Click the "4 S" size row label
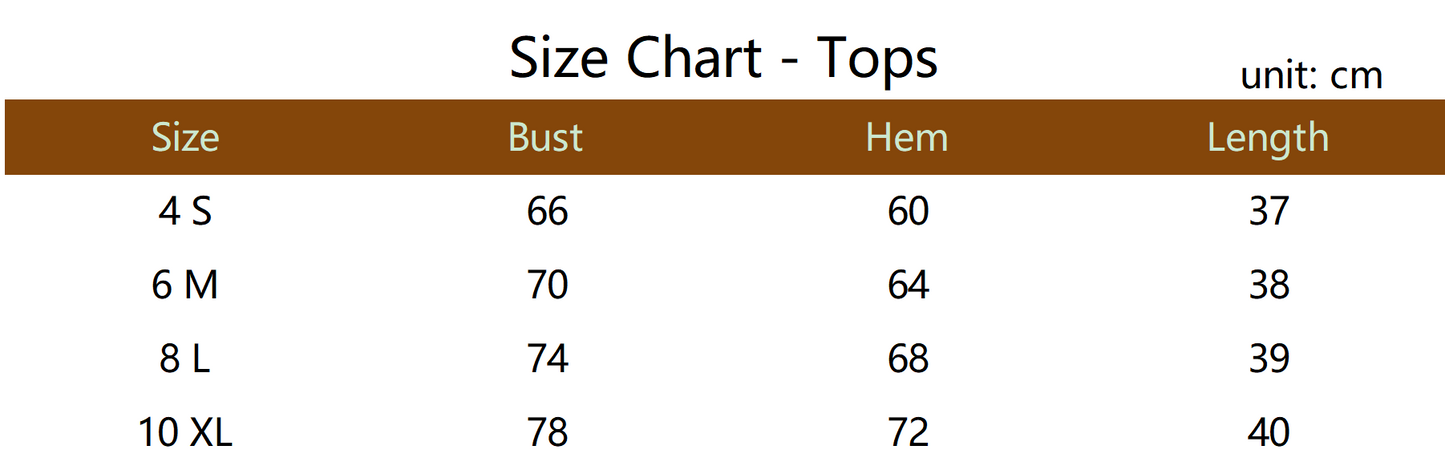Image resolution: width=1445 pixels, height=466 pixels. click(185, 212)
